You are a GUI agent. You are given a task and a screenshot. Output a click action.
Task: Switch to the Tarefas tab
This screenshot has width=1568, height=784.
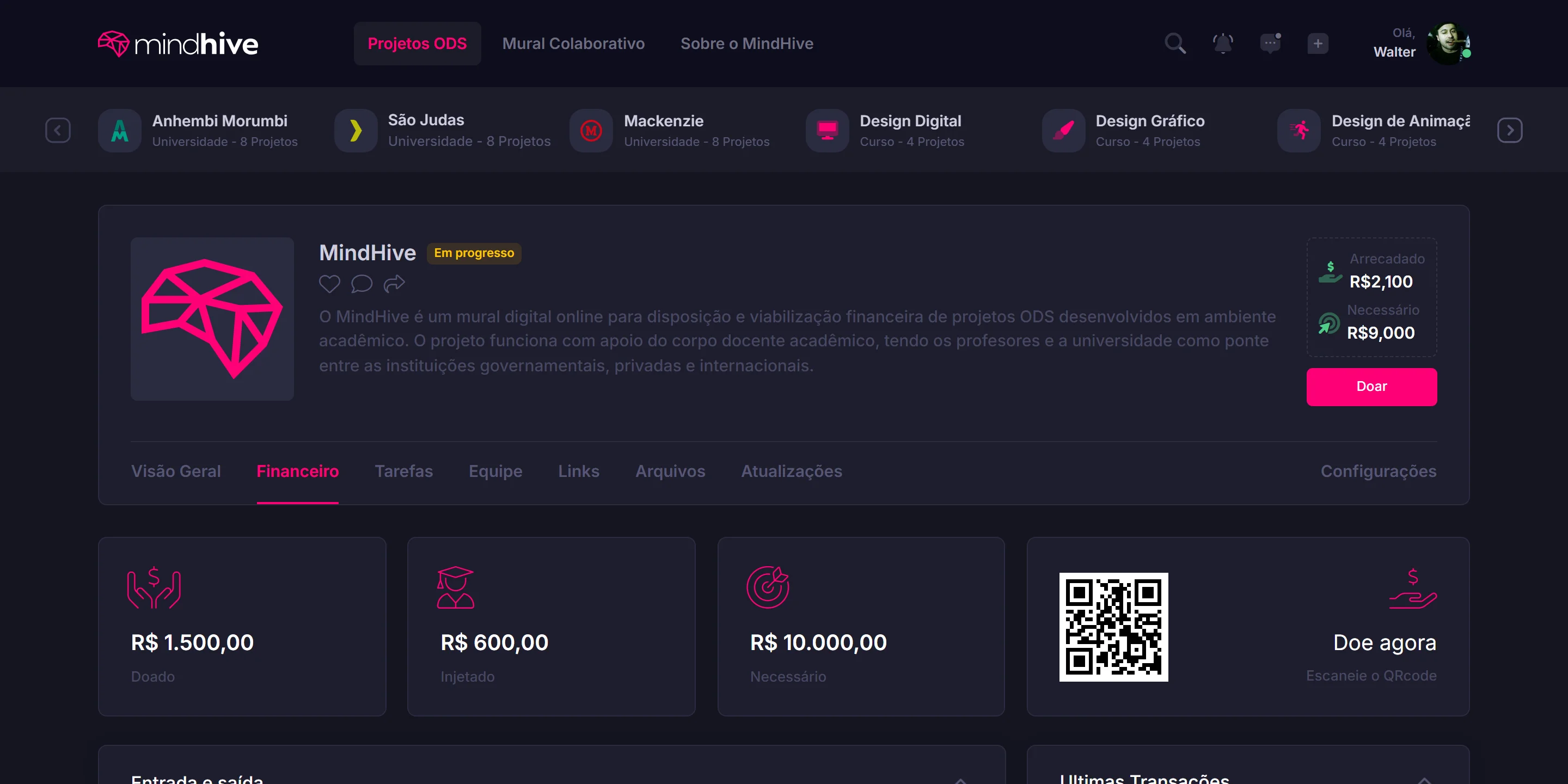pos(403,471)
